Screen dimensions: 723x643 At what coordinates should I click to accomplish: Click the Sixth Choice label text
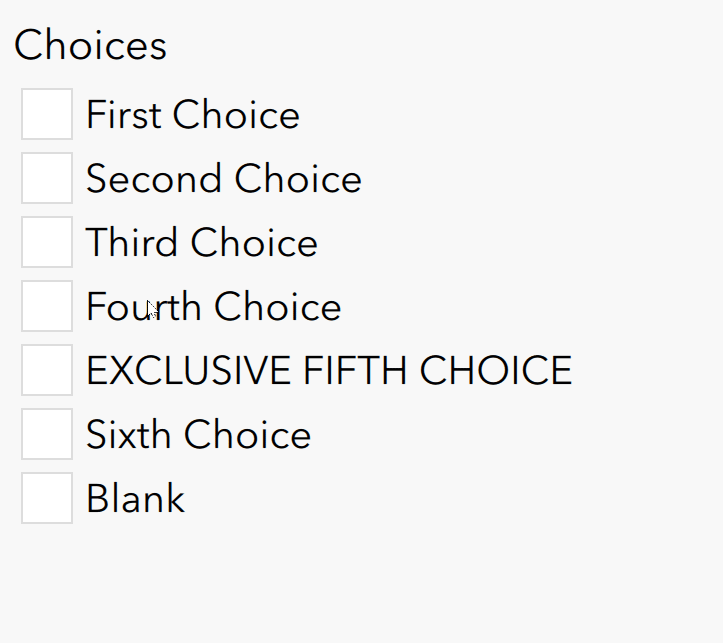coord(198,435)
